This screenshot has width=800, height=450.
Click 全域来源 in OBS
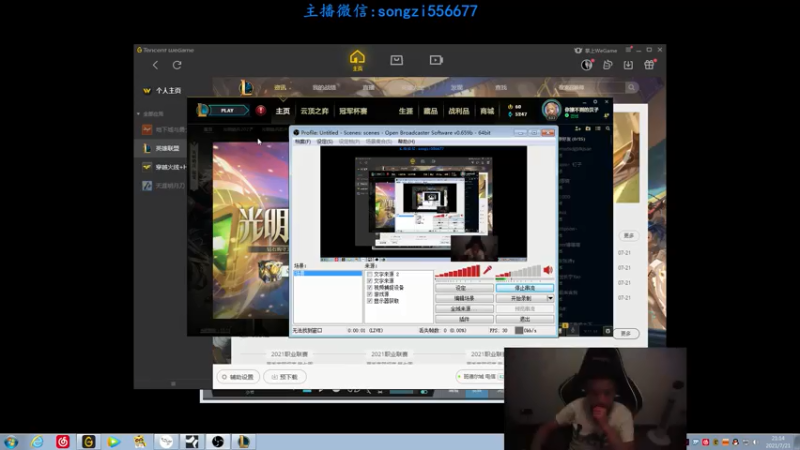pos(464,309)
